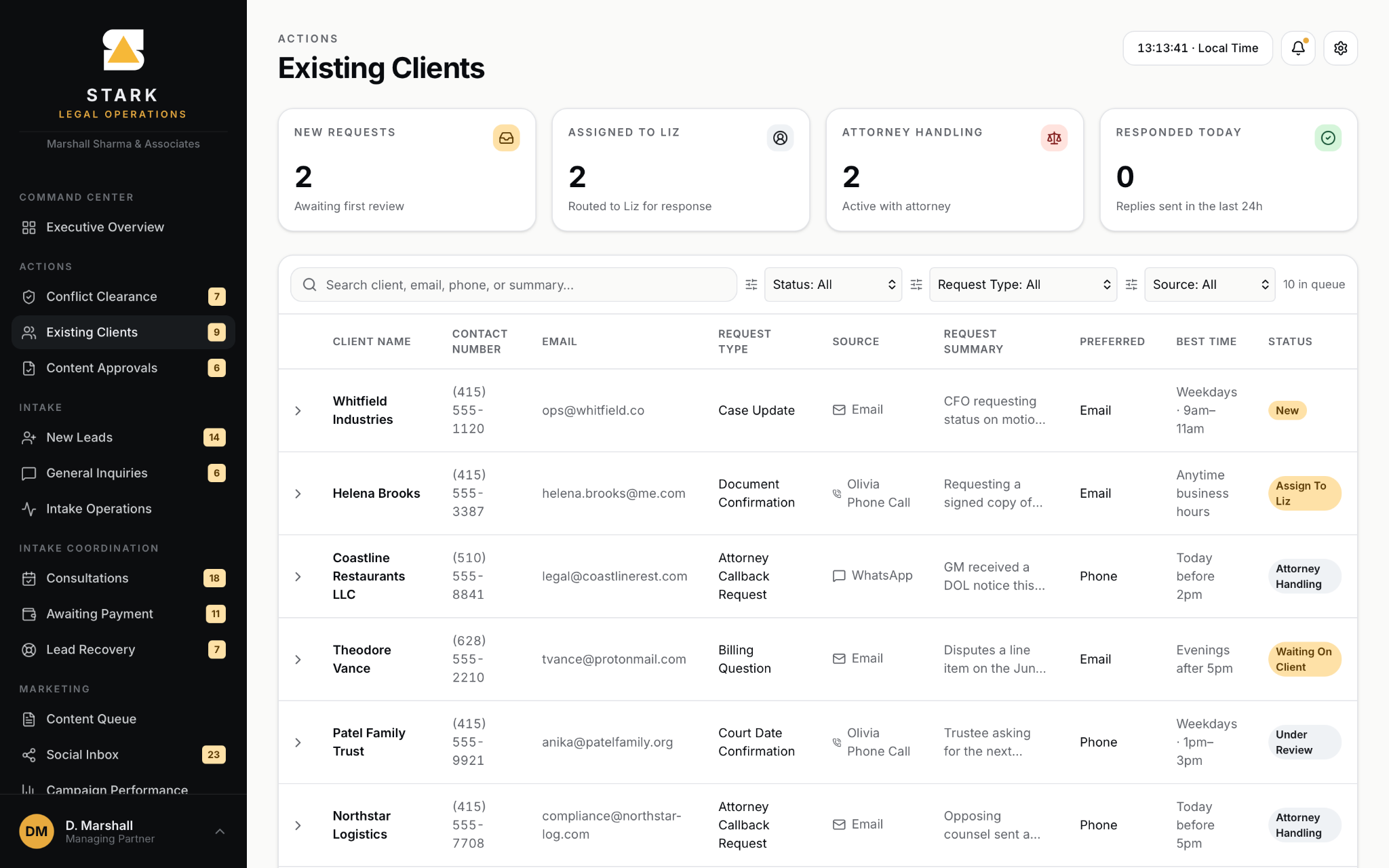Click Waiting On Client status badge
Viewport: 1389px width, 868px height.
pos(1304,659)
